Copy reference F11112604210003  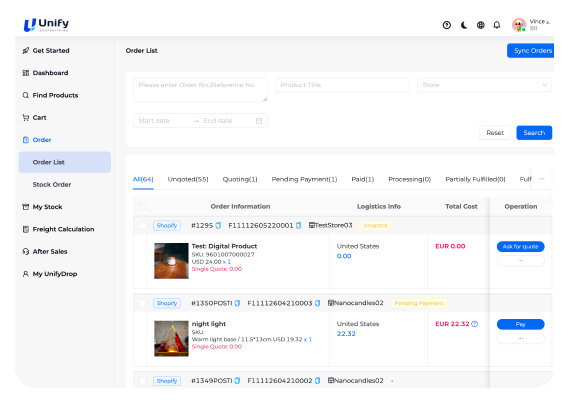[318, 303]
